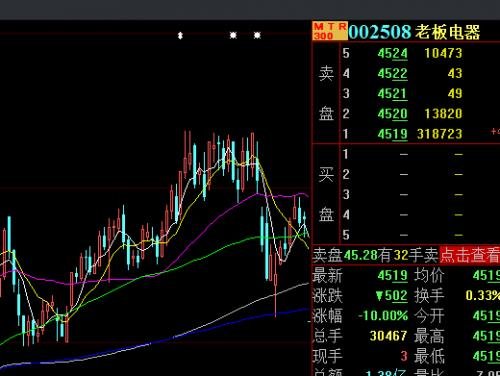Click the rightmost star marker above the chart
500x376 pixels.
pyautogui.click(x=257, y=35)
